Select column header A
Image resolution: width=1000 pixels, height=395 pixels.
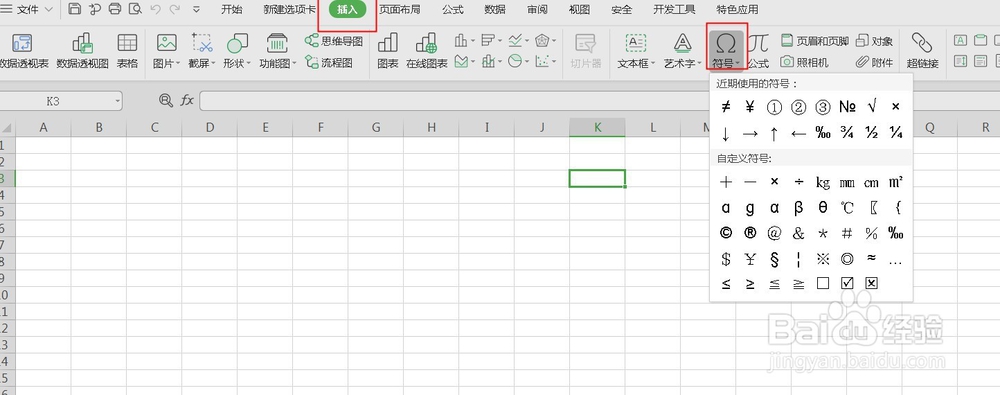click(x=43, y=128)
